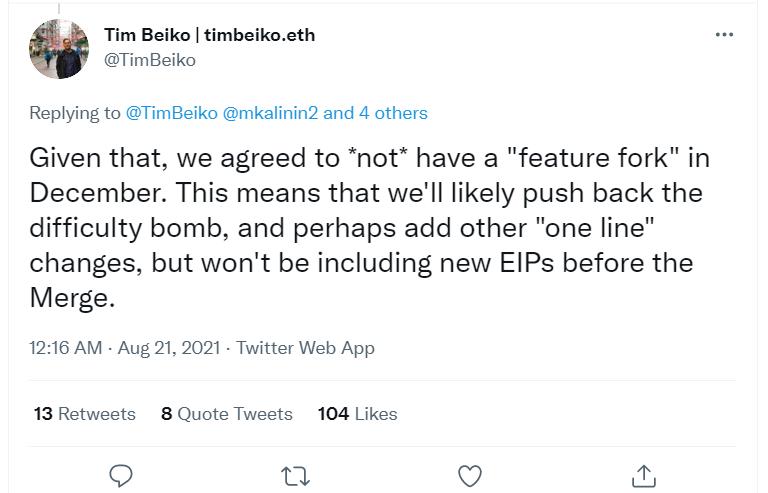This screenshot has height=493, width=768.
Task: Like the tweet with the heart icon
Action: click(469, 476)
